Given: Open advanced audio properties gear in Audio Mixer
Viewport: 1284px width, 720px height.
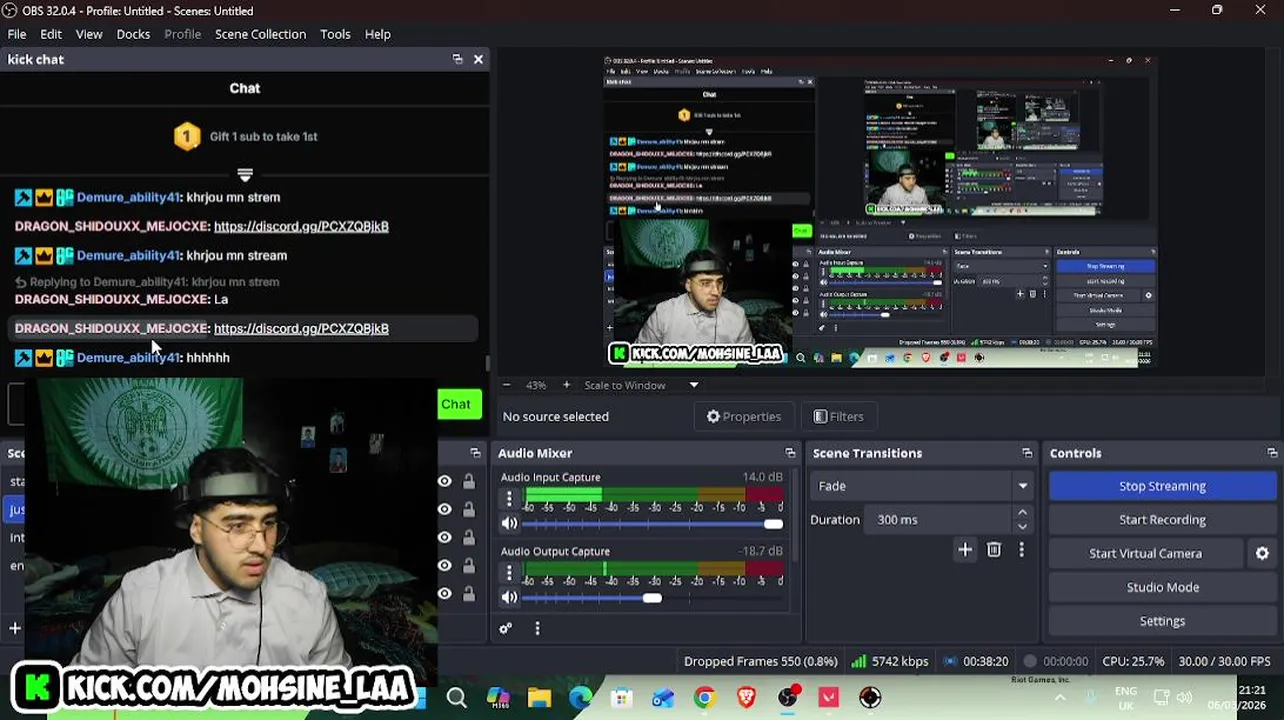Looking at the screenshot, I should 505,629.
